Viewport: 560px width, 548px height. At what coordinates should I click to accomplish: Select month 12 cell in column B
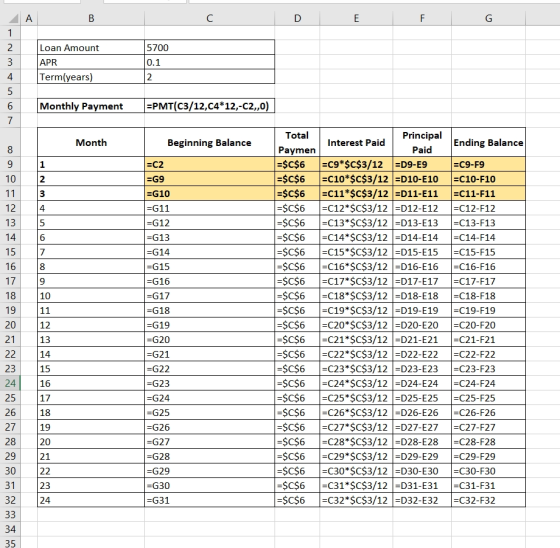tap(91, 325)
